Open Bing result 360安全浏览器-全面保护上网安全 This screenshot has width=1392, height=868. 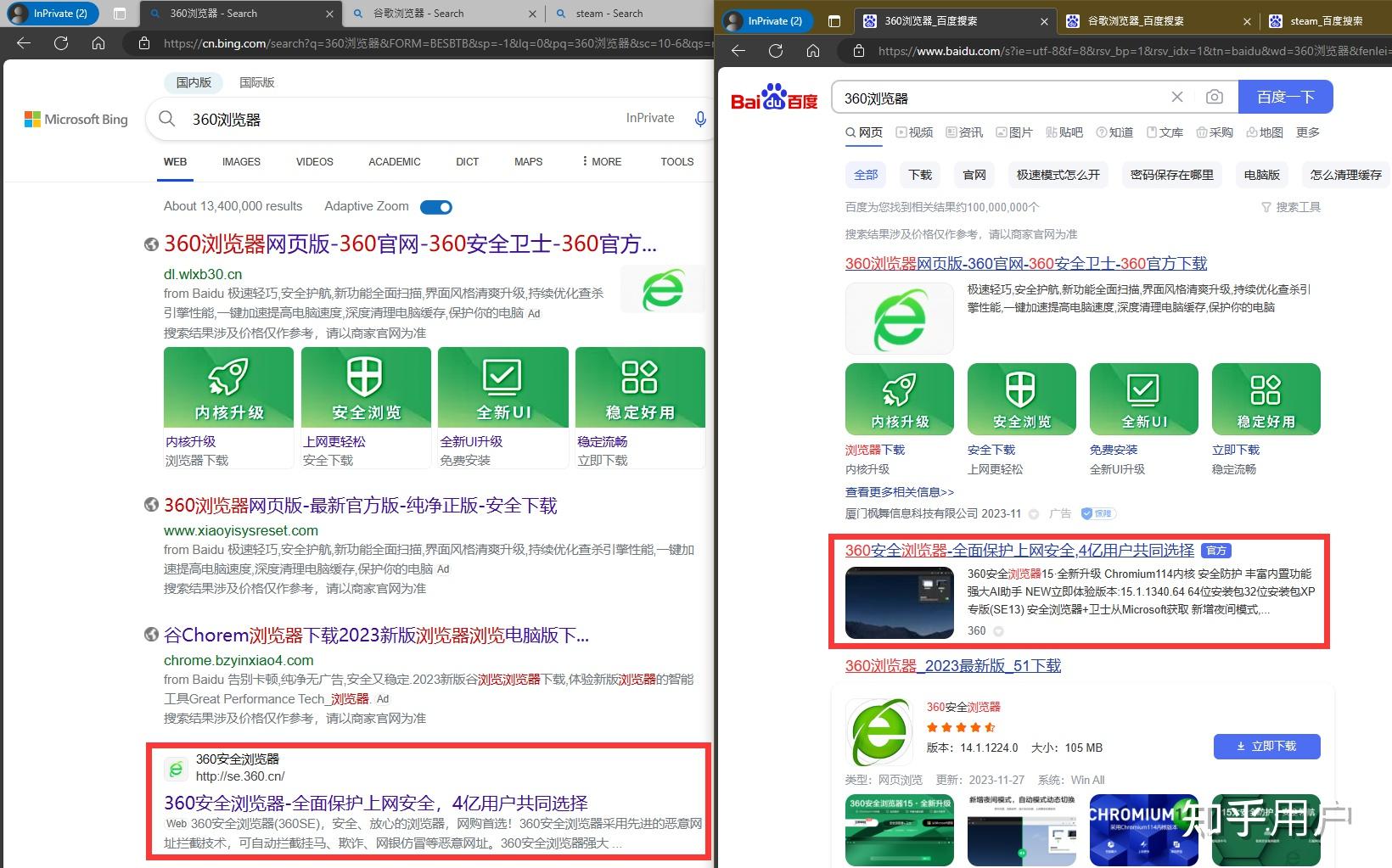(x=376, y=804)
